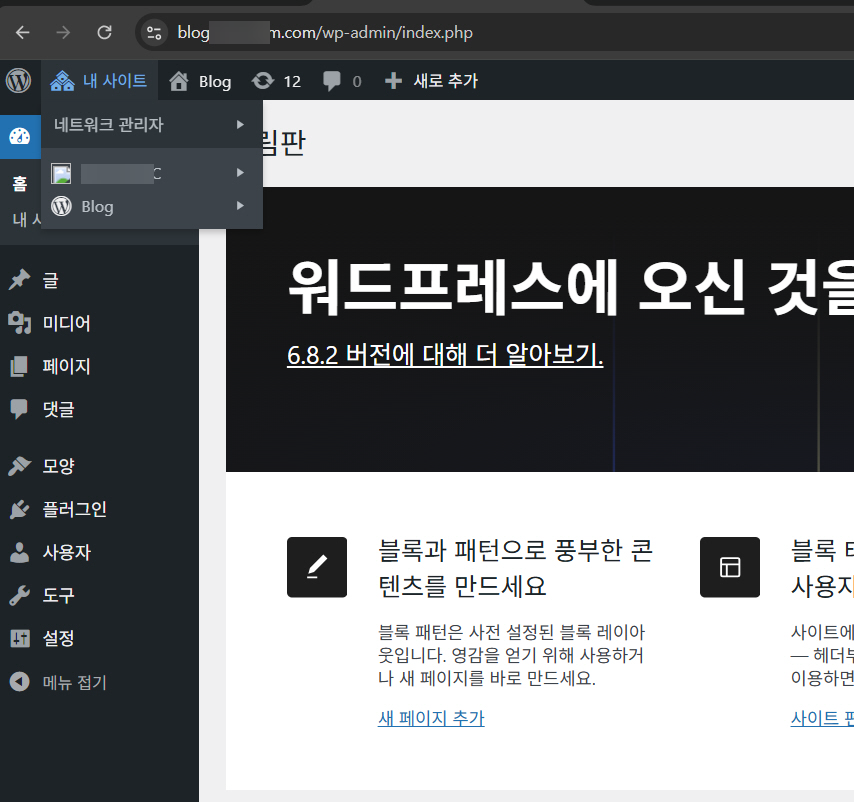The height and width of the screenshot is (802, 854).
Task: Click the comment bubble icon beside 댓글
Action: click(x=19, y=409)
